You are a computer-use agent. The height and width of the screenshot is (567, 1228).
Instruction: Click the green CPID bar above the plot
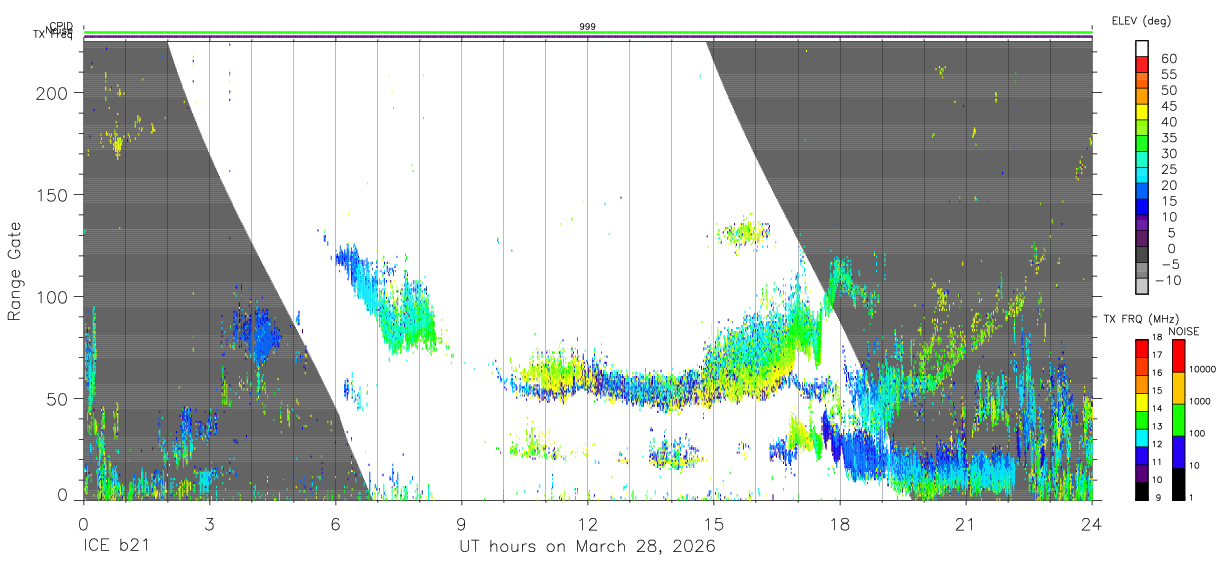pos(588,32)
